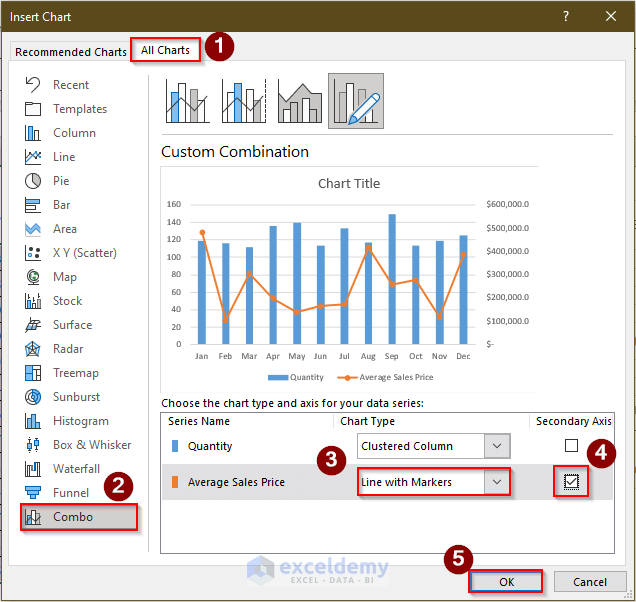
Task: Switch to the Recommended Charts tab
Action: (71, 52)
